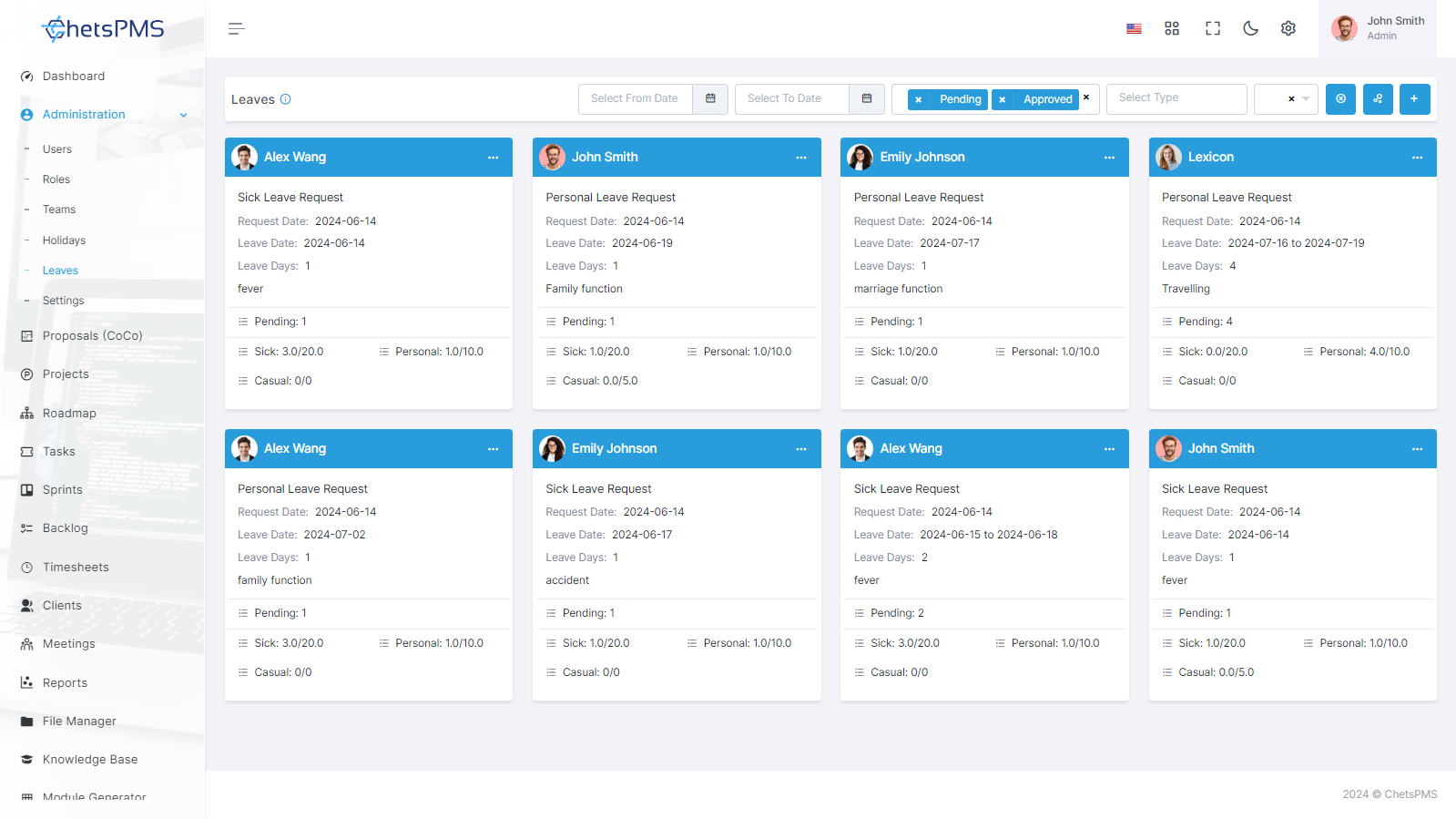1456x819 pixels.
Task: Go to Roles under Administration
Action: coord(56,179)
